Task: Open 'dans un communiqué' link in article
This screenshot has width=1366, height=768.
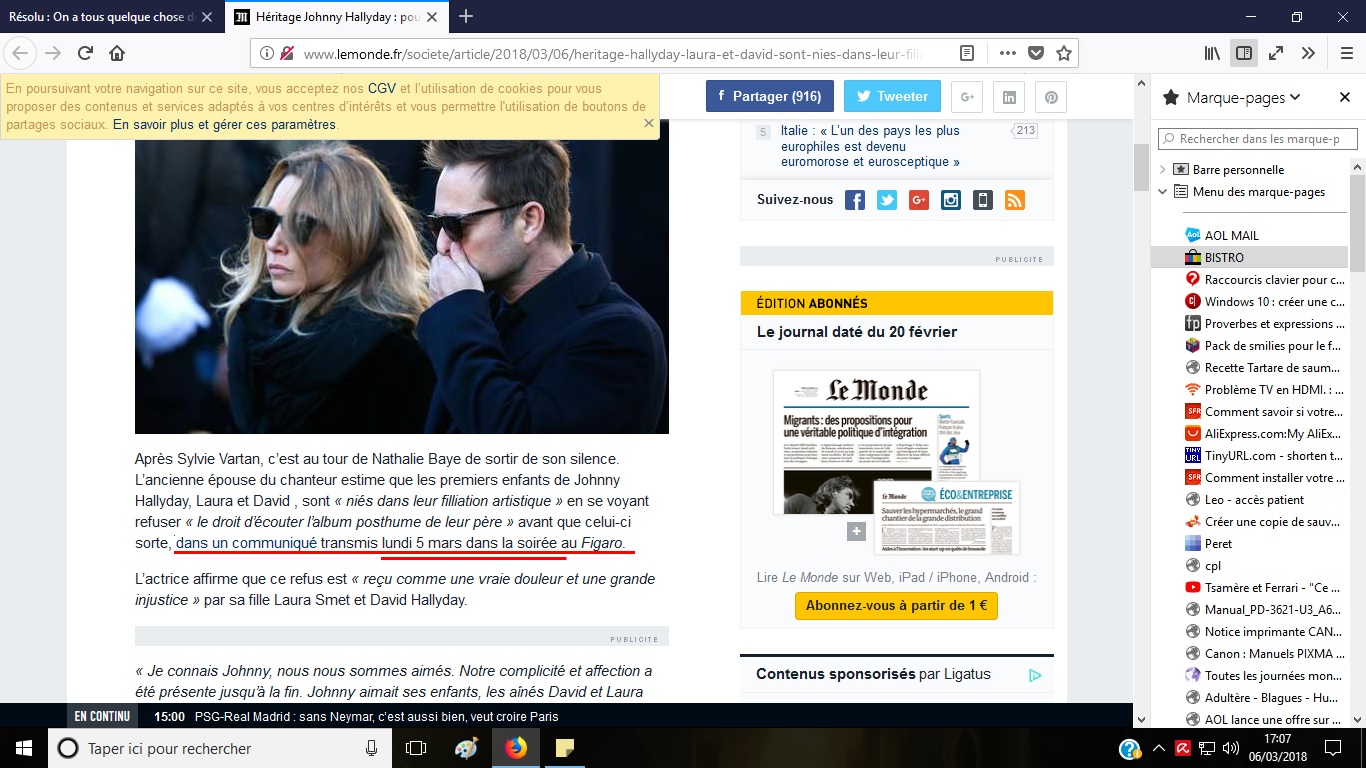Action: (246, 543)
